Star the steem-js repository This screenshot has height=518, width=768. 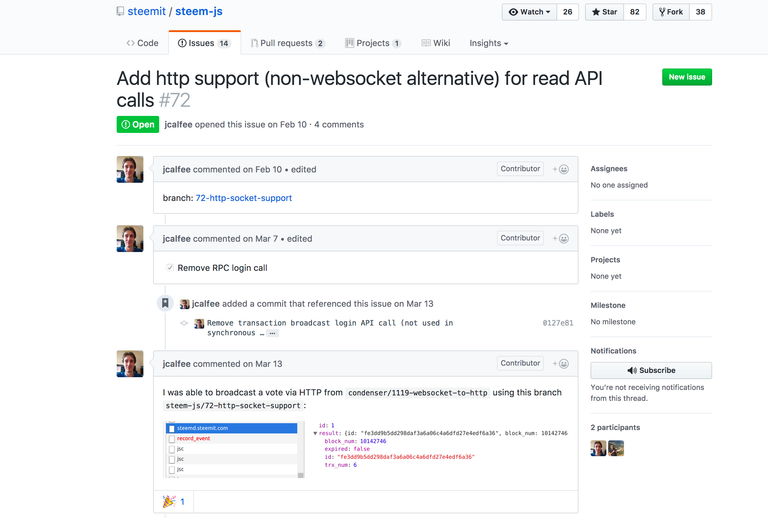tap(604, 12)
